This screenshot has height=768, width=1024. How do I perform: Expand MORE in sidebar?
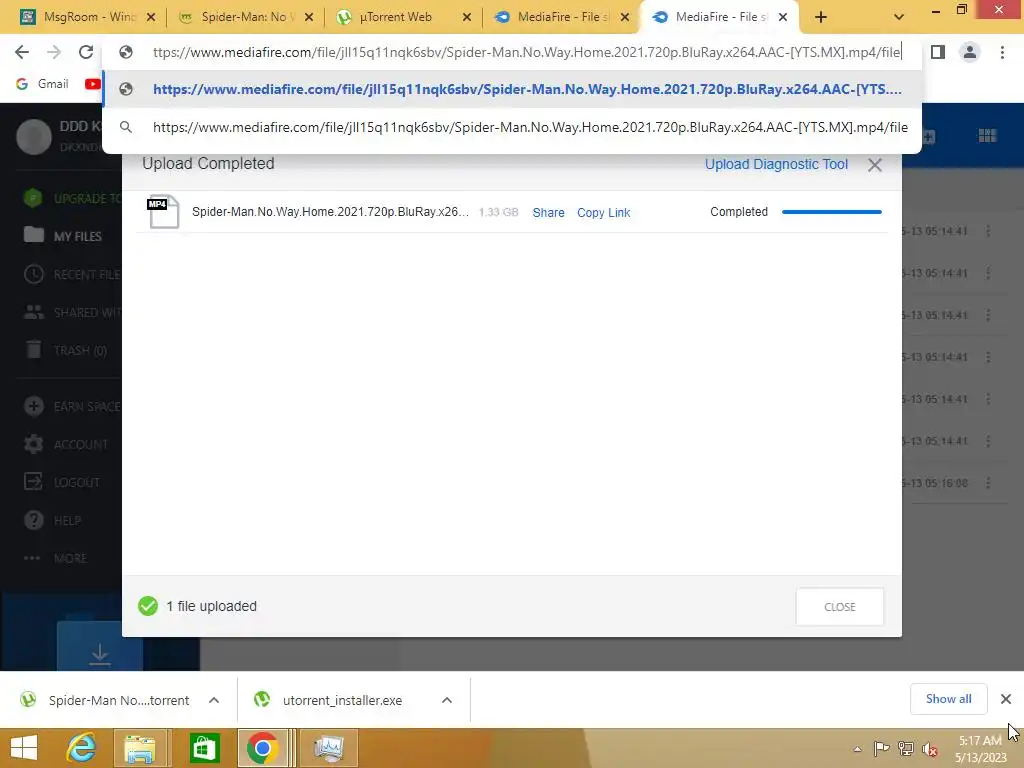pos(55,558)
